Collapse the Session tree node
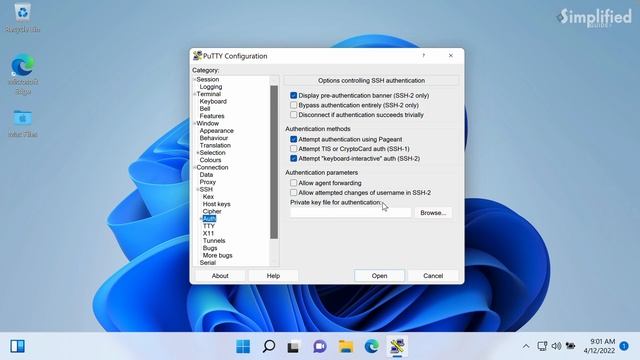The image size is (640, 360). (194, 79)
